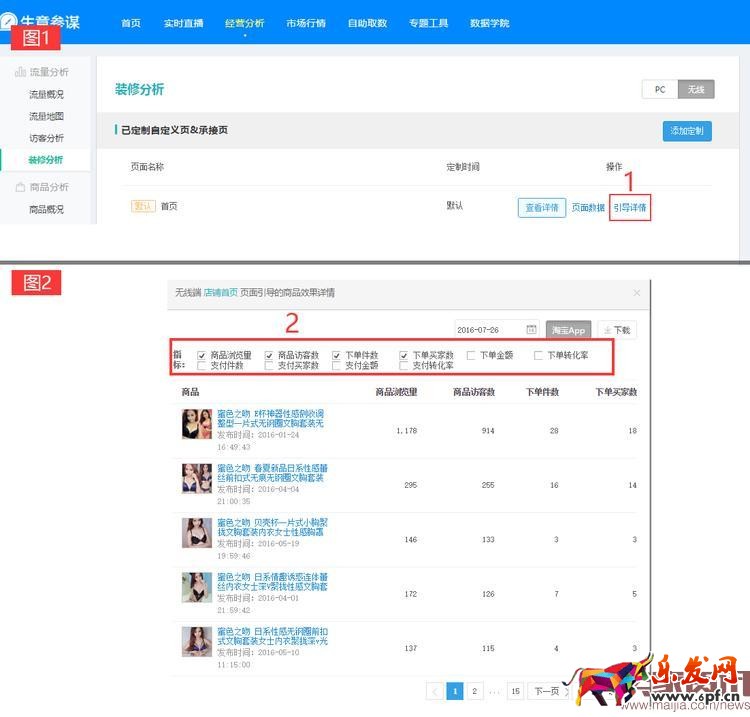750x717 pixels.
Task: Click the 流量分析 bar chart icon
Action: (20, 72)
